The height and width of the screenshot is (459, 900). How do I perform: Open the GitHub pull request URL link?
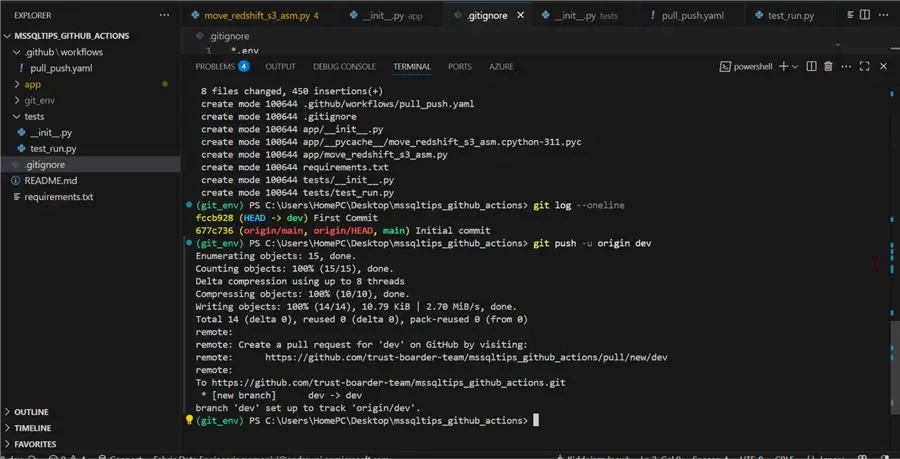466,357
